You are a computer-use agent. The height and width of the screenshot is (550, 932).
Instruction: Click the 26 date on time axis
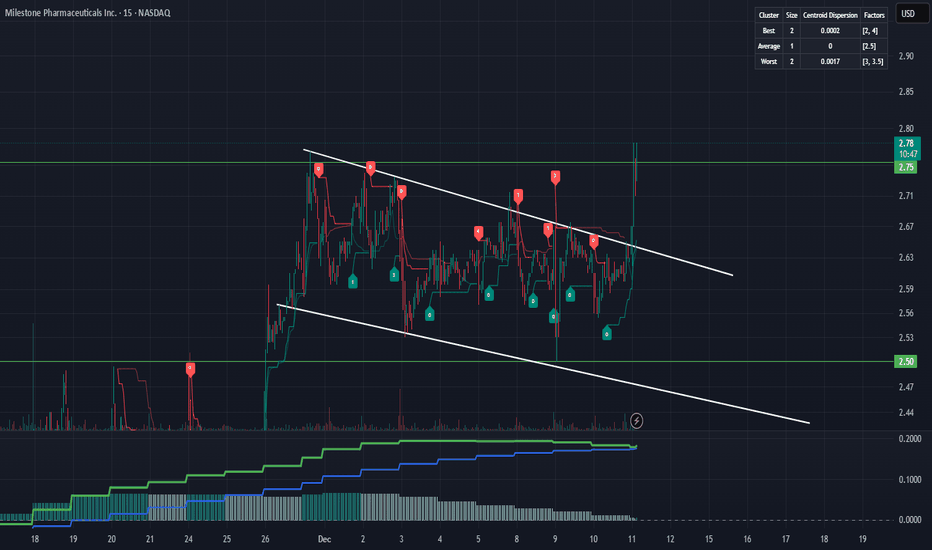coord(265,539)
